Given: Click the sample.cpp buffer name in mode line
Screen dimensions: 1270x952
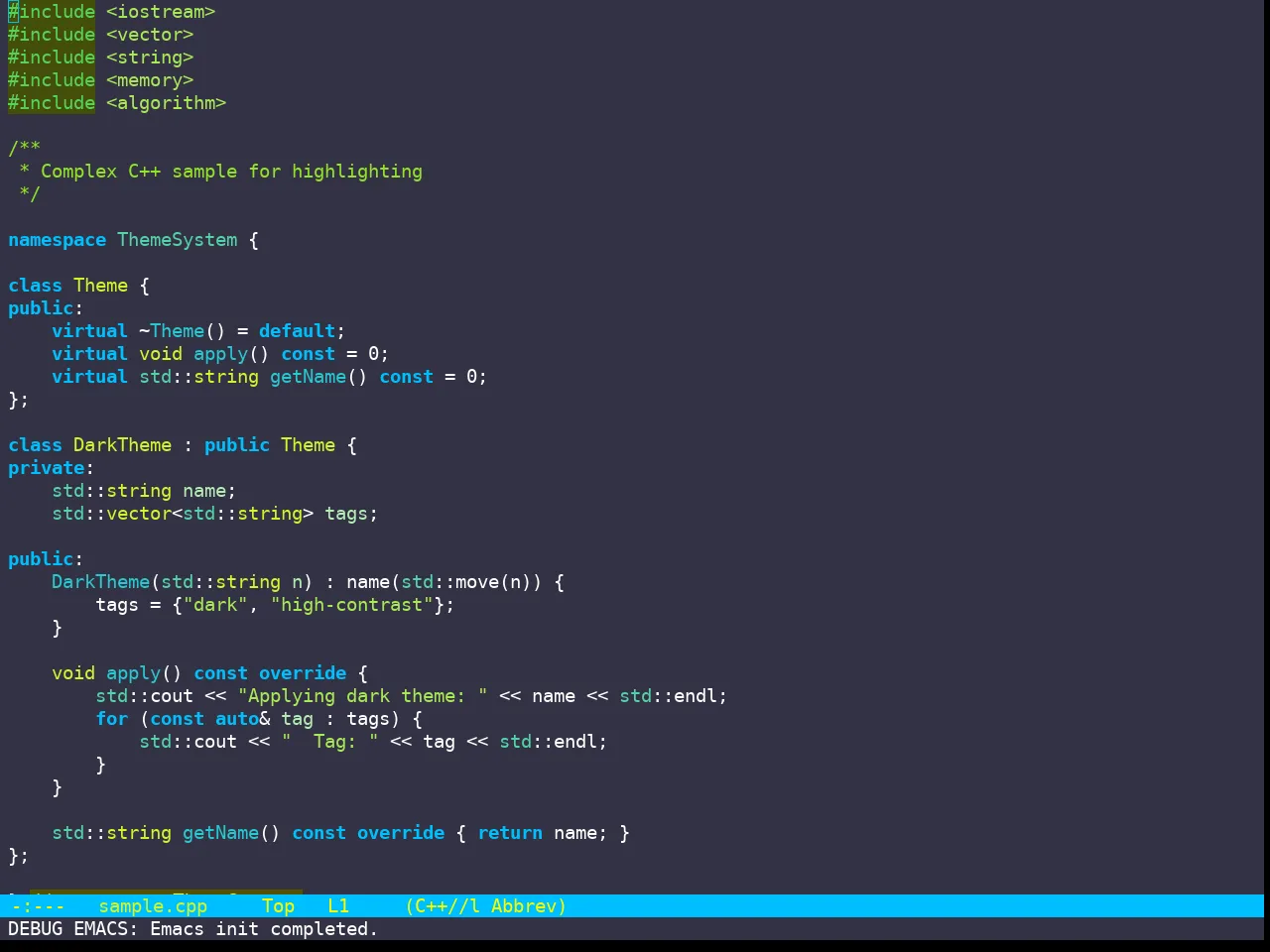Looking at the screenshot, I should 153,905.
